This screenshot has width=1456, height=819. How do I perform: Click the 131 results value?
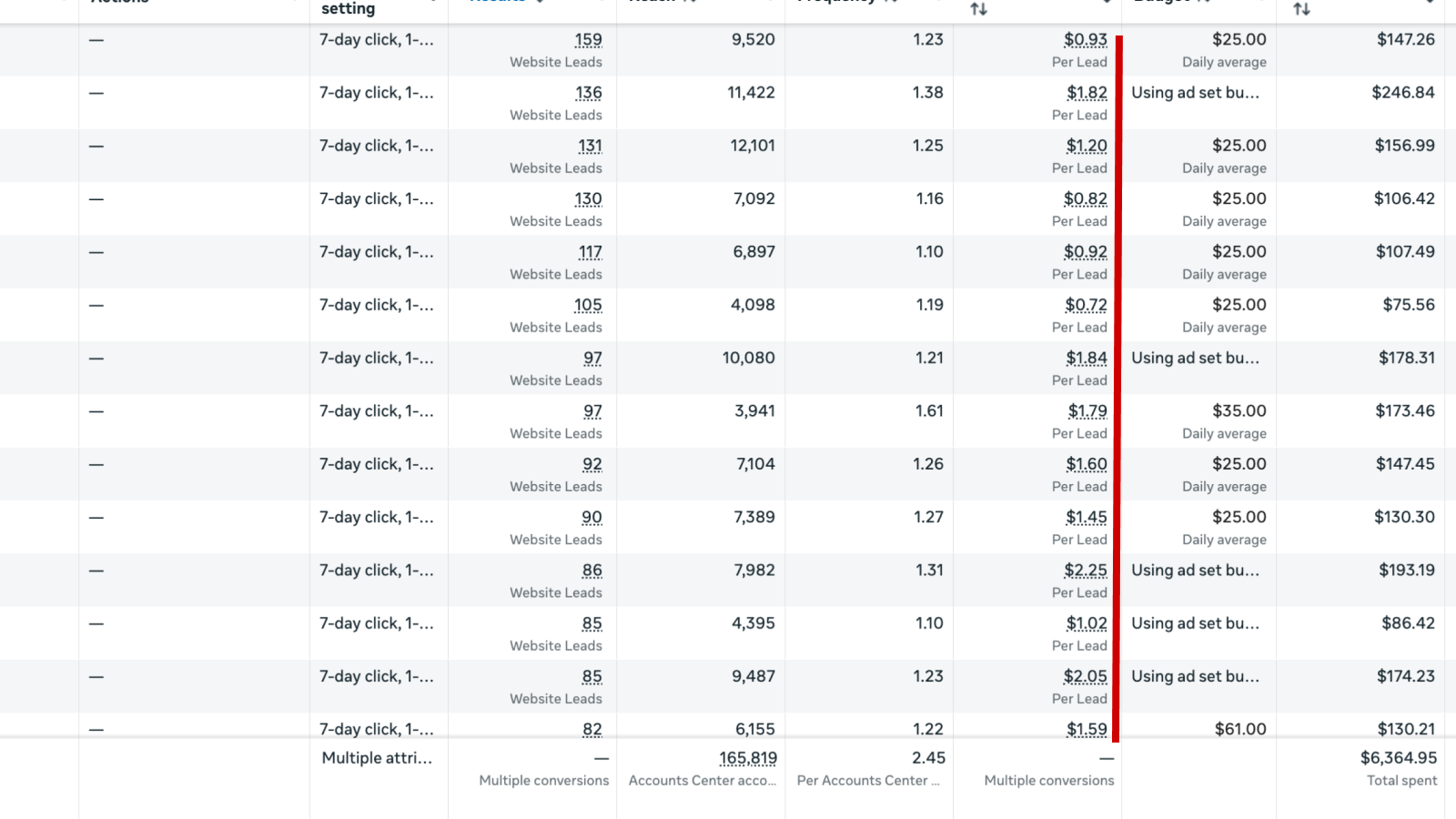click(x=590, y=146)
